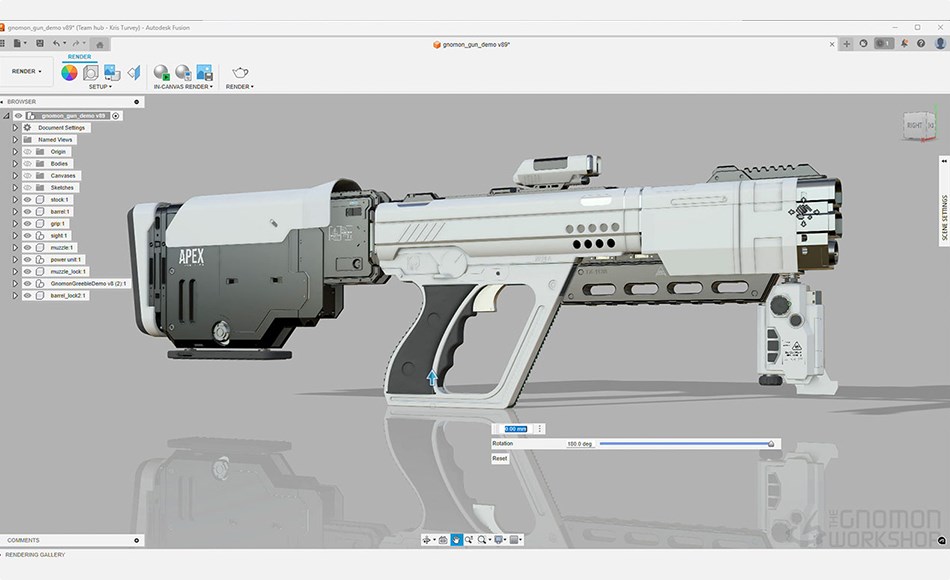Hide the stock:1 component
Screen dimensions: 950x580
(x=28, y=200)
